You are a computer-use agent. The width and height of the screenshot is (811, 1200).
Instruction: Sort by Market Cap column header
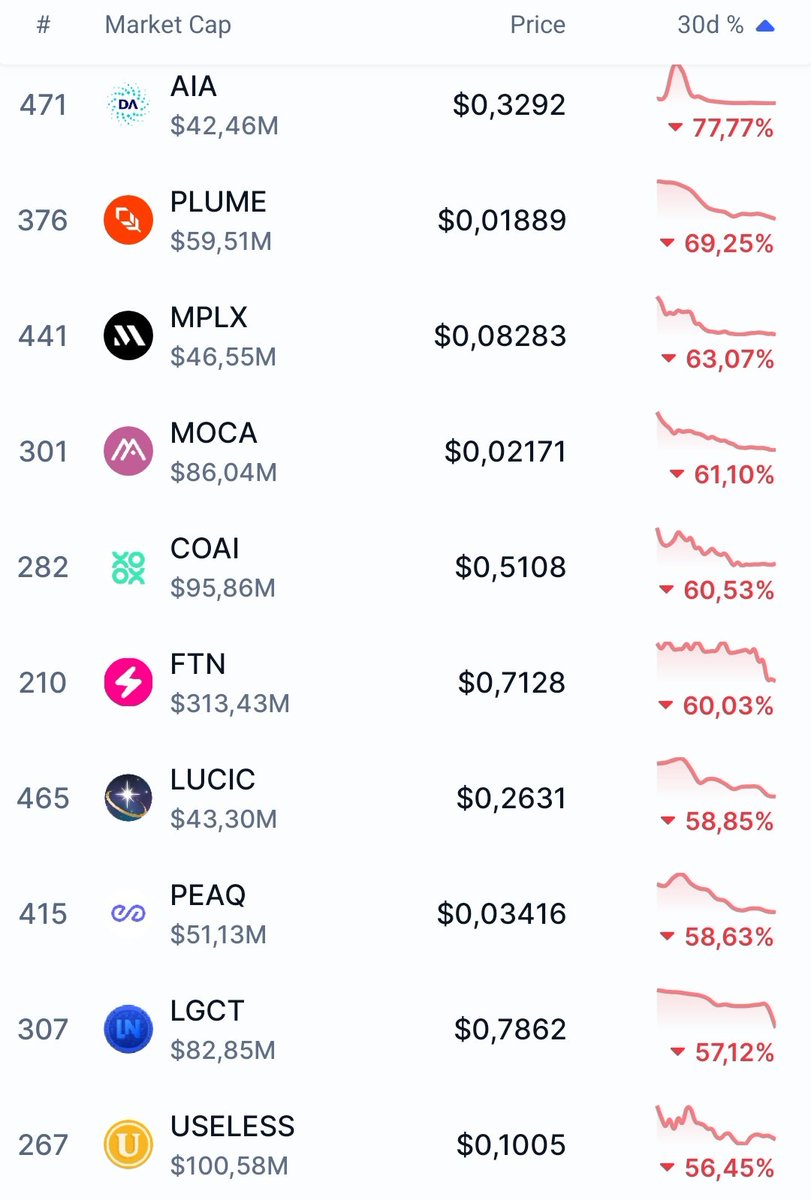point(167,26)
